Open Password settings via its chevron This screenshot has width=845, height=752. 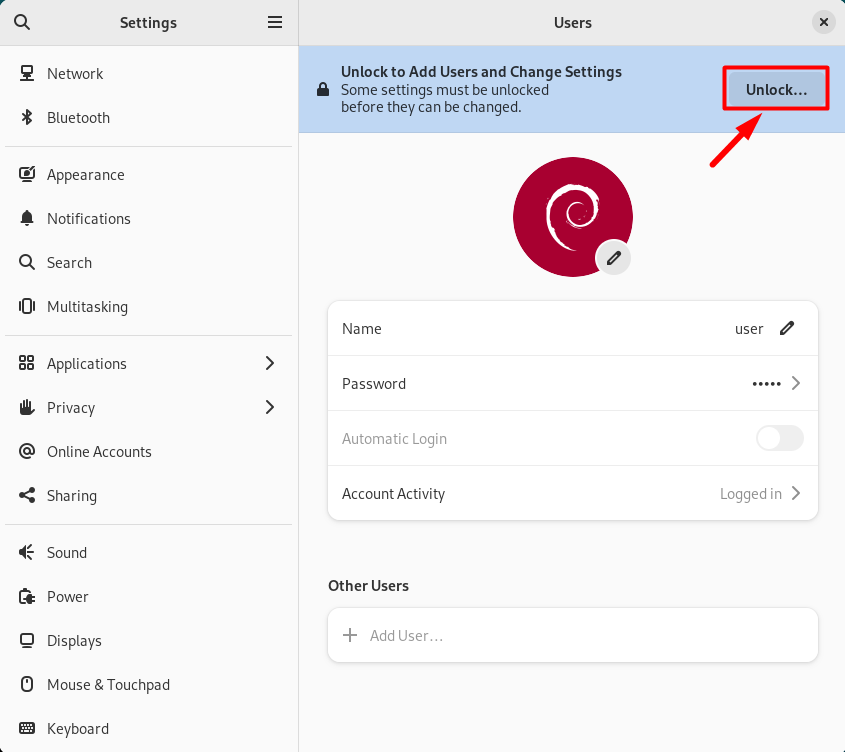click(796, 383)
